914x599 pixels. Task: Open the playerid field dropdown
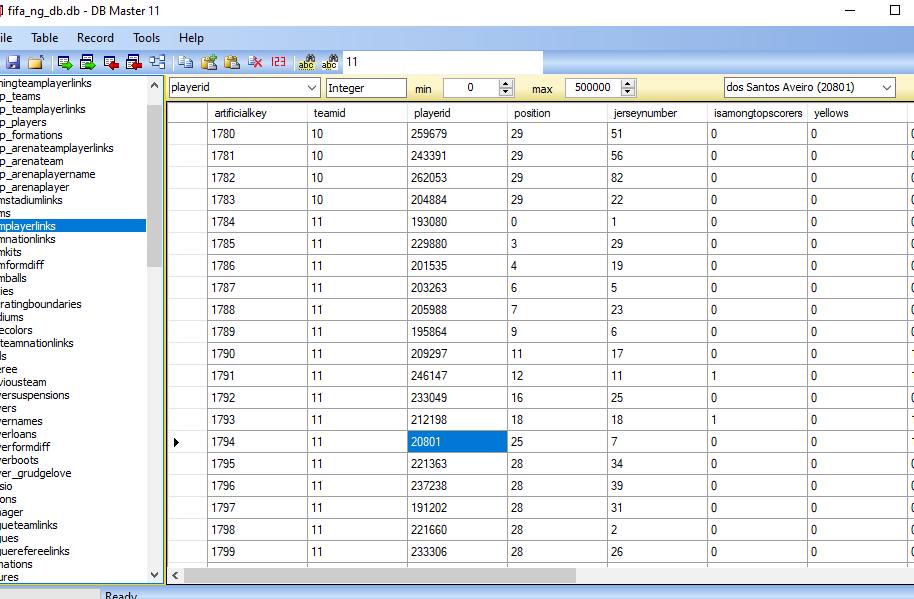312,88
